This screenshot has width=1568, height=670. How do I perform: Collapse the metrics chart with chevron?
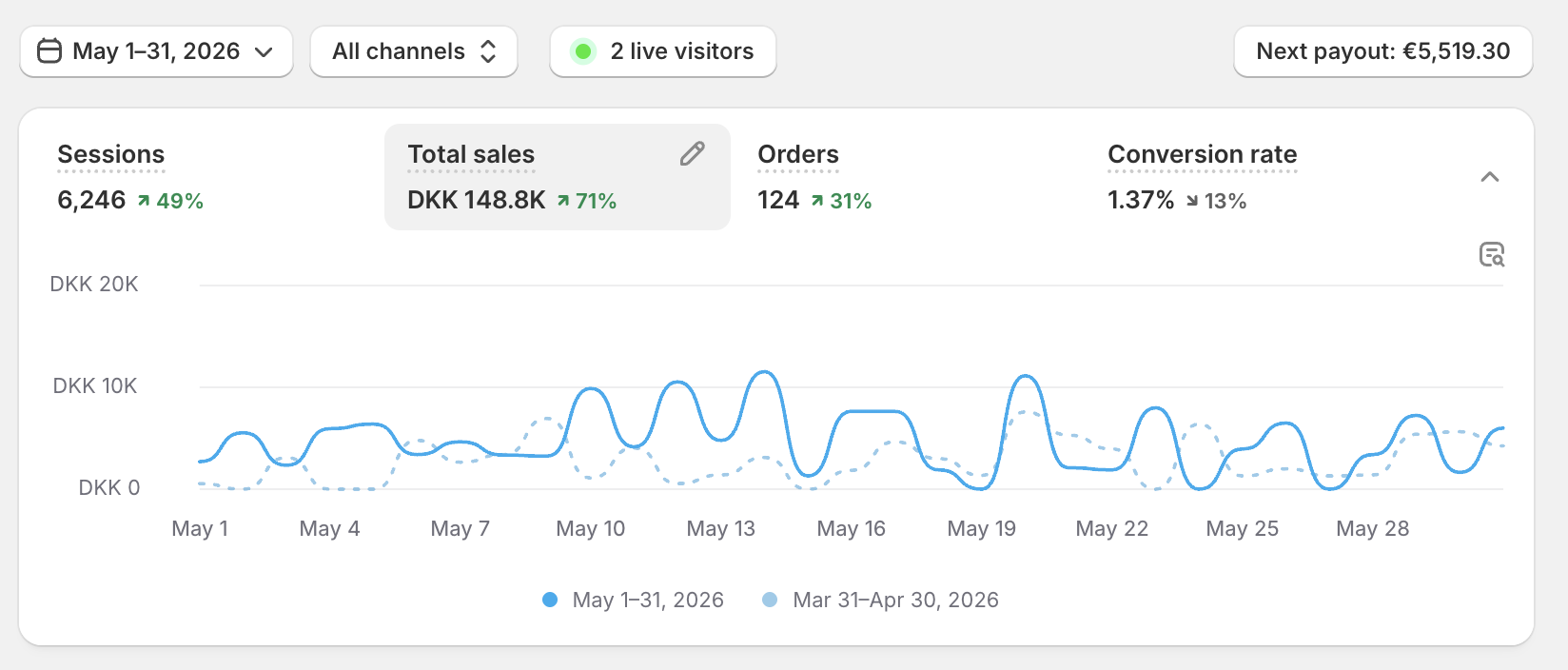(x=1490, y=177)
